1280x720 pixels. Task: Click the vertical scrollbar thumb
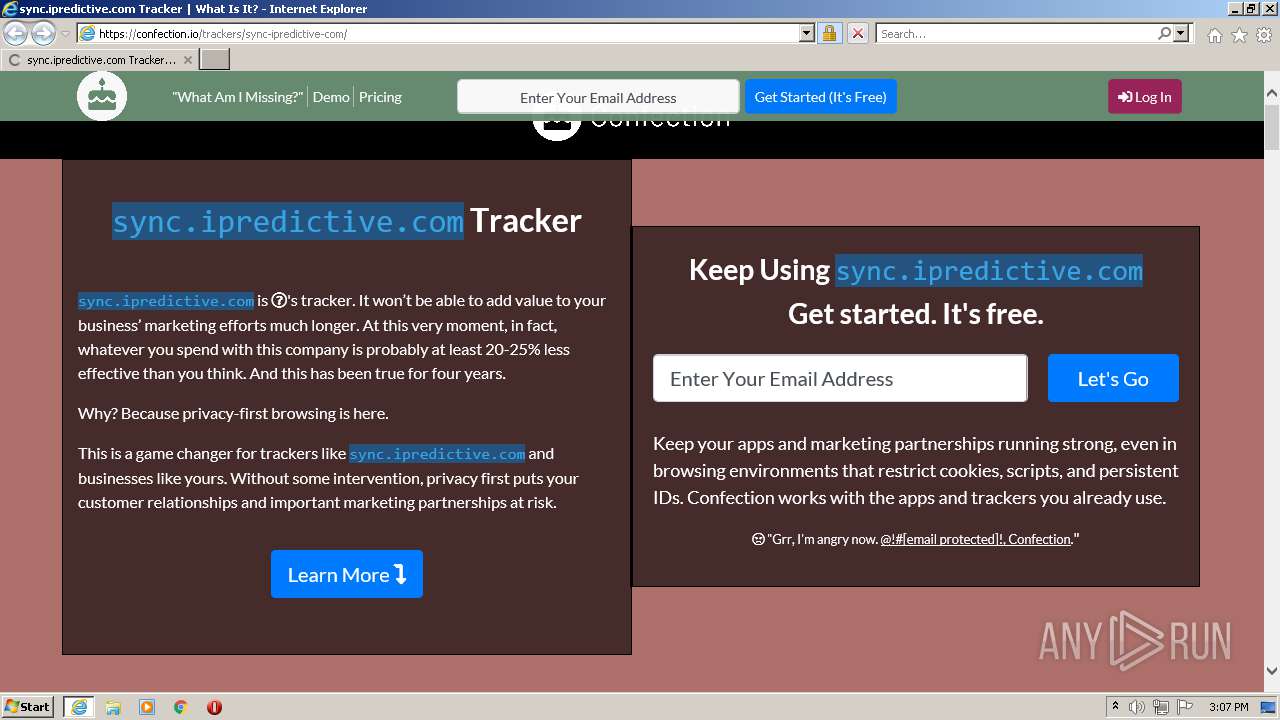[x=1272, y=128]
